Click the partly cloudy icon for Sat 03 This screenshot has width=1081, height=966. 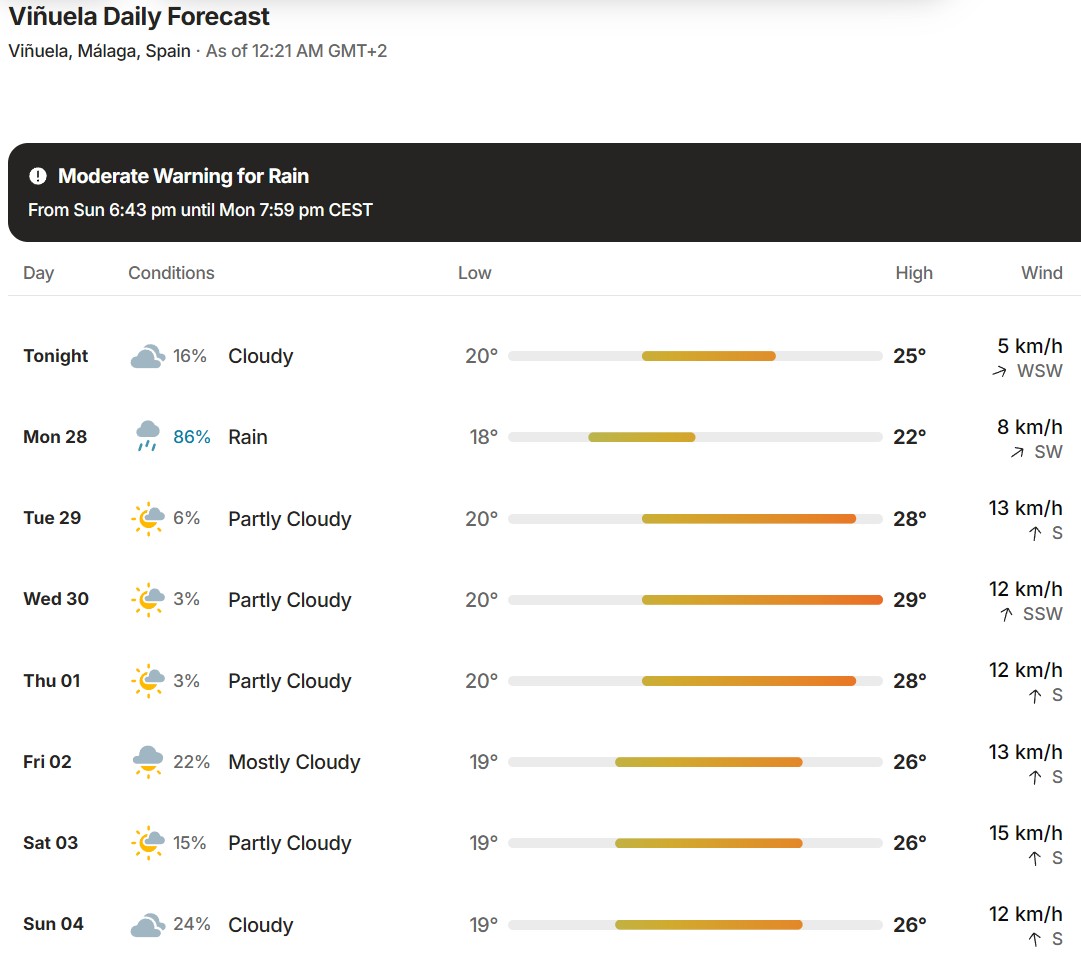pyautogui.click(x=148, y=843)
